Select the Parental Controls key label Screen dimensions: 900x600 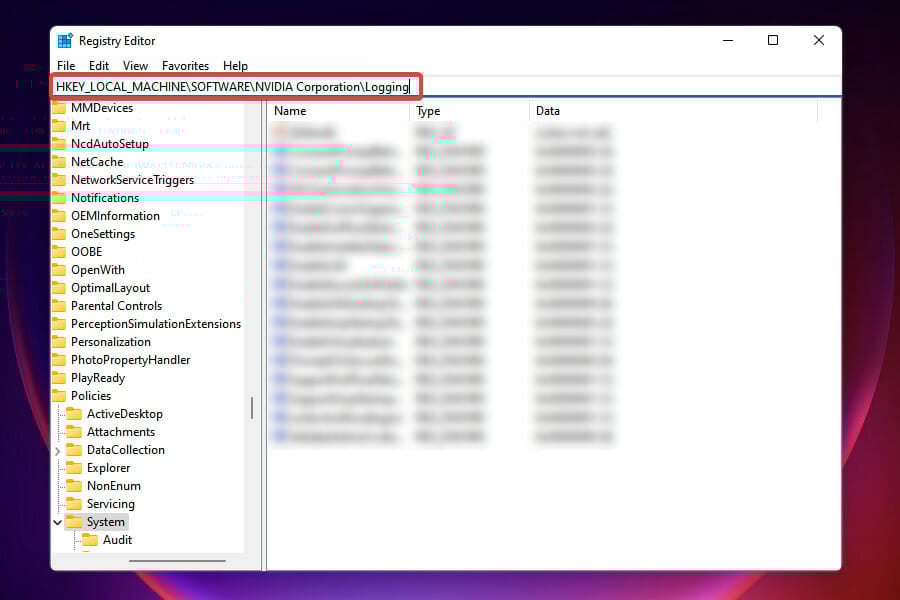point(117,305)
